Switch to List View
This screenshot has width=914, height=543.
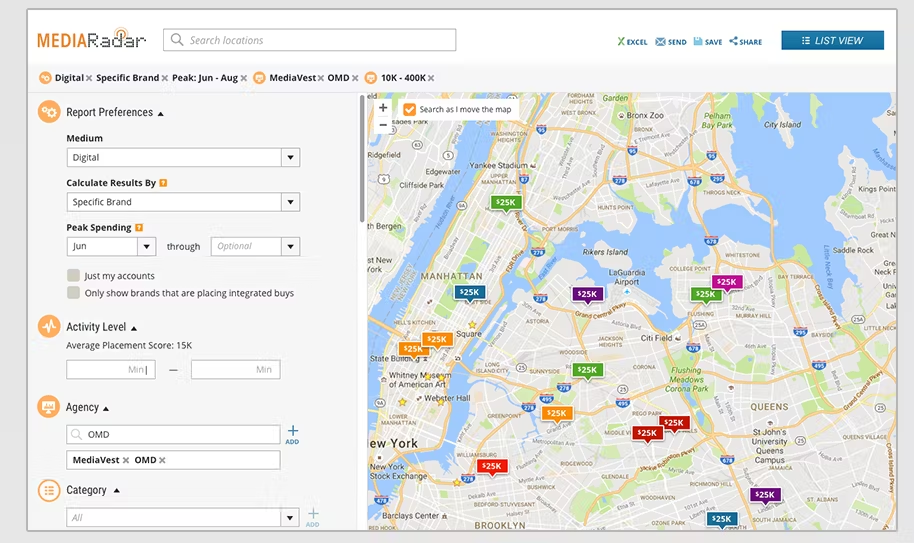832,41
